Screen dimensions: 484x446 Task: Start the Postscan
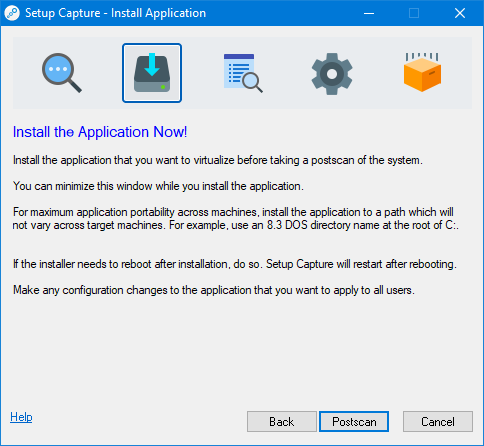(x=354, y=422)
